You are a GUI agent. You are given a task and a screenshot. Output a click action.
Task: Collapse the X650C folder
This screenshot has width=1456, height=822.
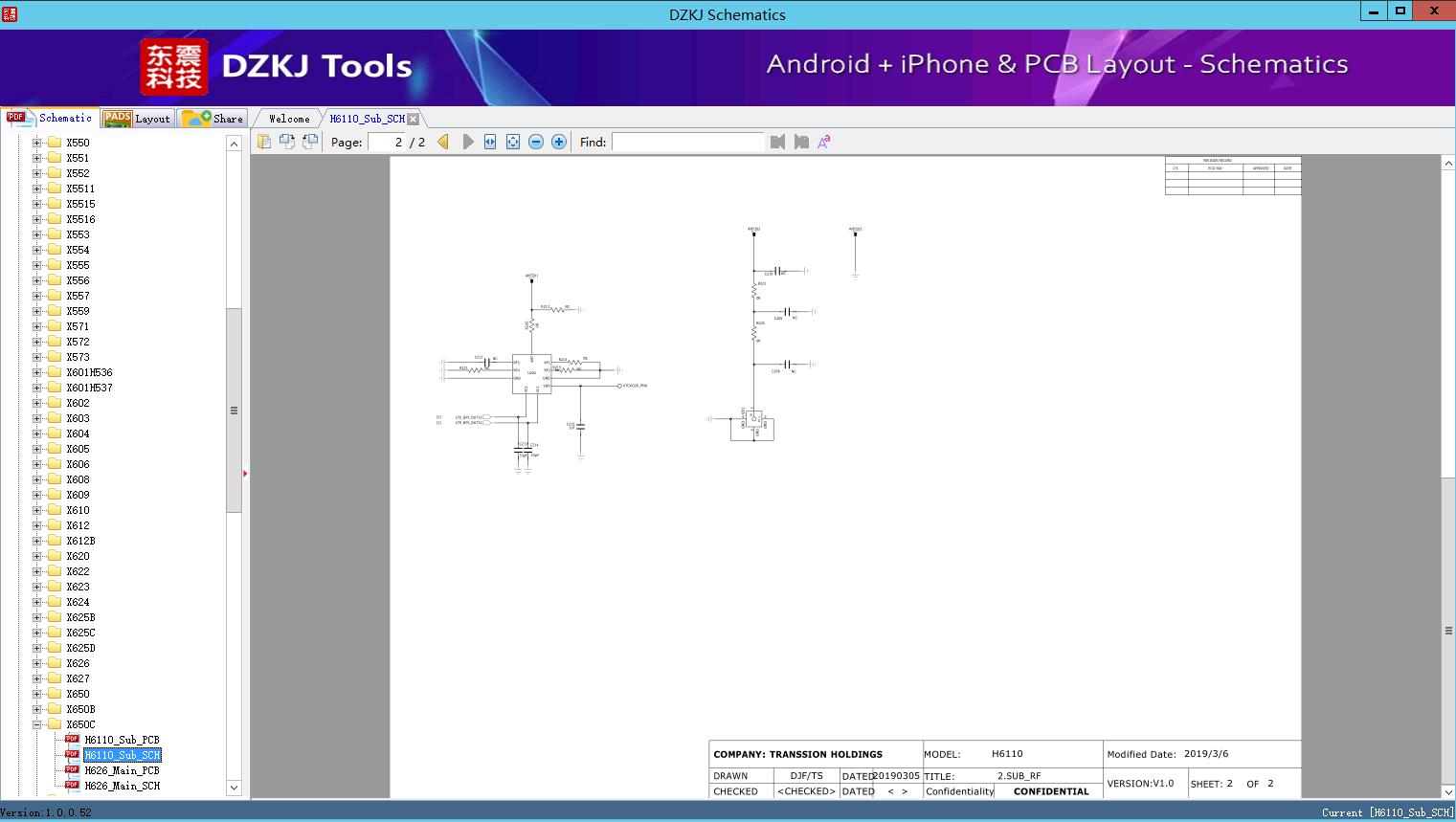(x=37, y=724)
